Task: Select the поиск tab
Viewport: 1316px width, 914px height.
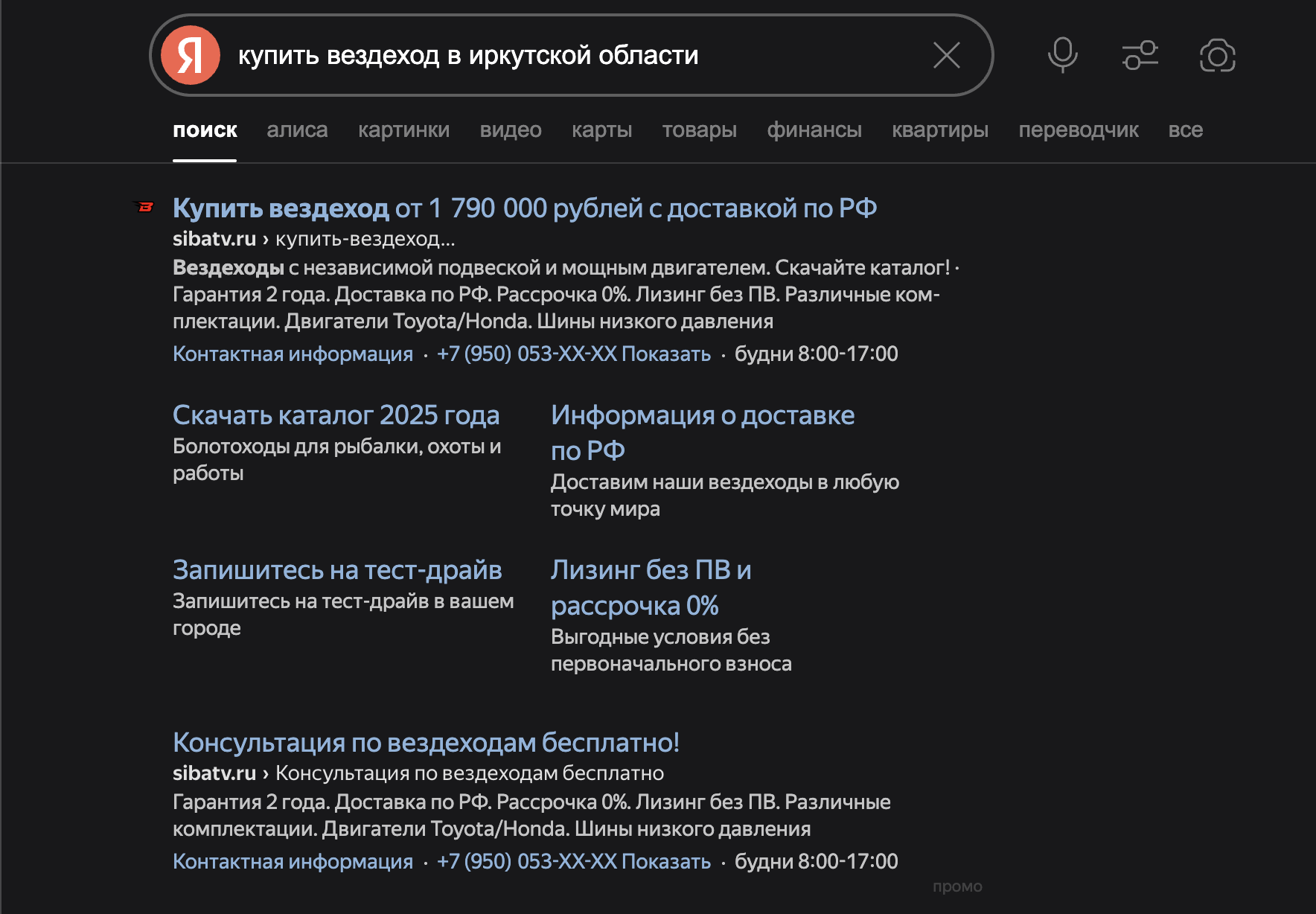Action: pyautogui.click(x=205, y=130)
